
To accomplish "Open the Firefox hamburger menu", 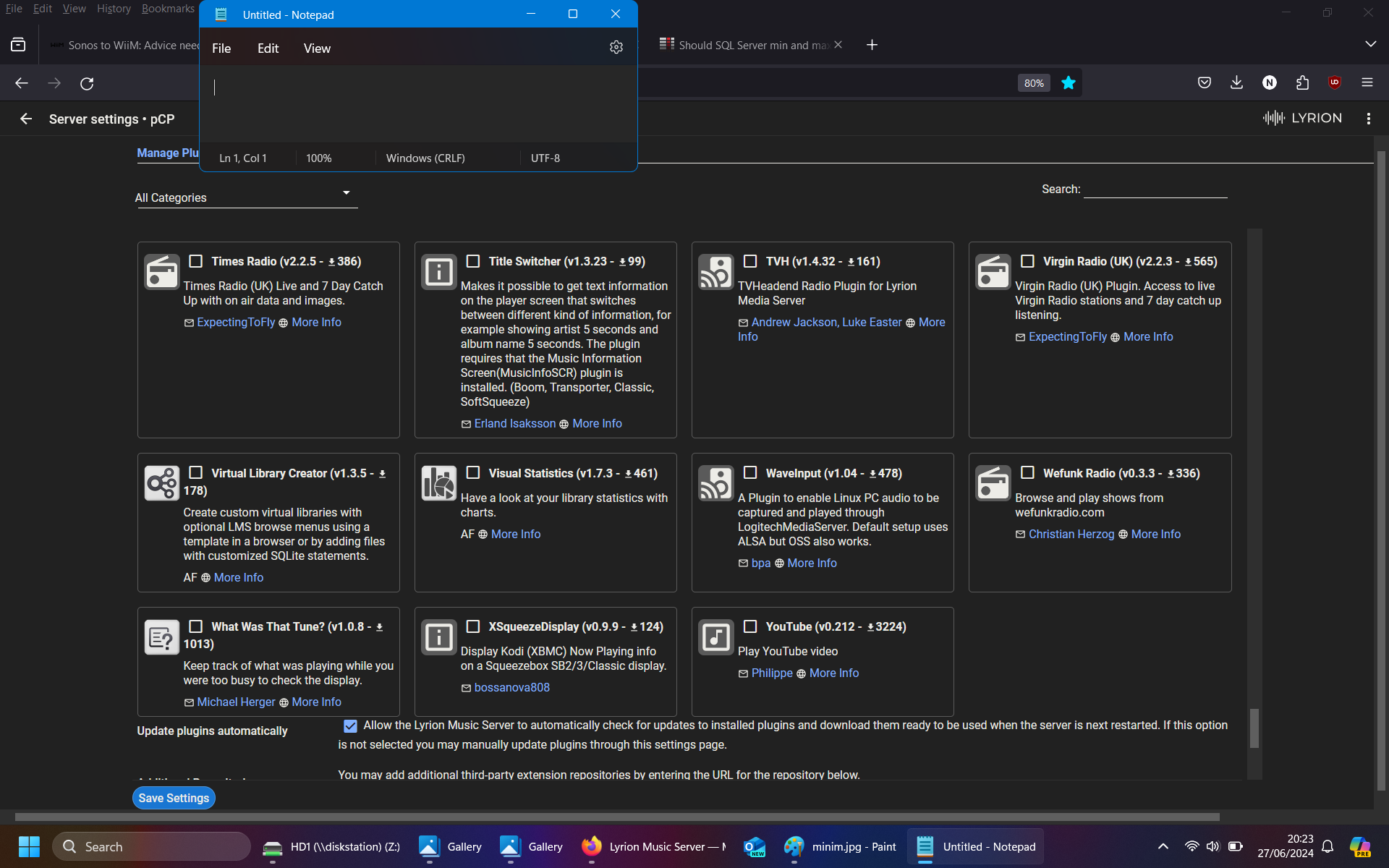I will tap(1367, 82).
